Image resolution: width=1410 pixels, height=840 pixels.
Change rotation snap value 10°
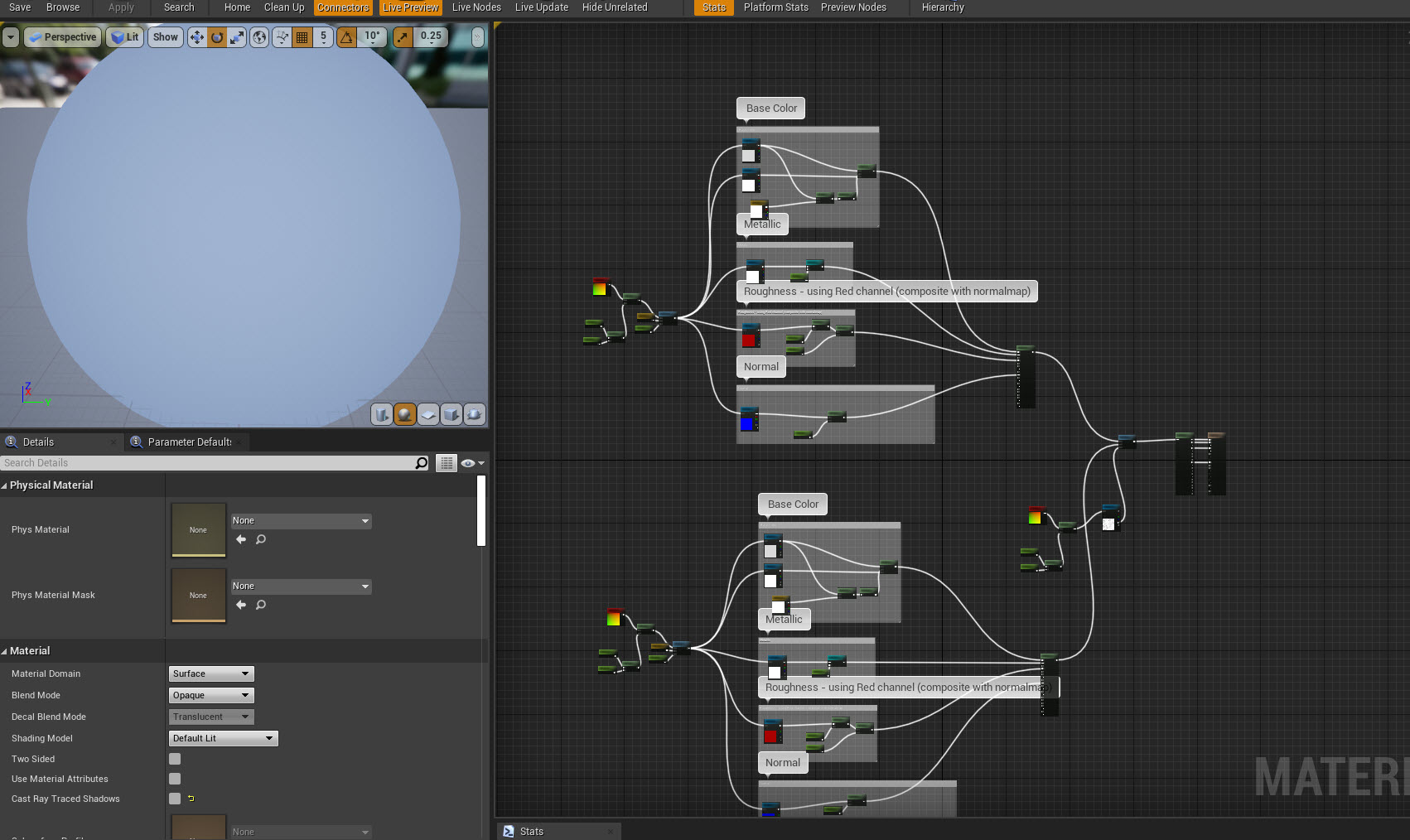tap(372, 37)
